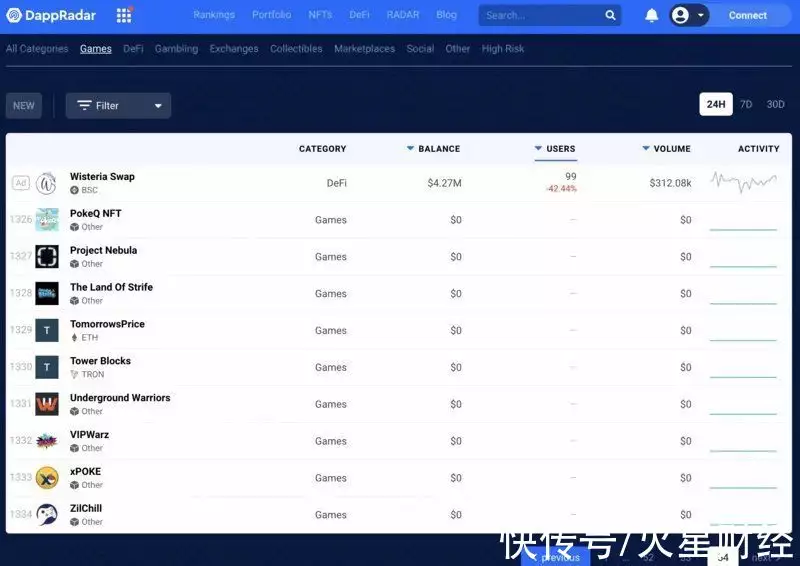Viewport: 800px width, 566px height.
Task: Switch to the 24H time range
Action: tap(716, 104)
